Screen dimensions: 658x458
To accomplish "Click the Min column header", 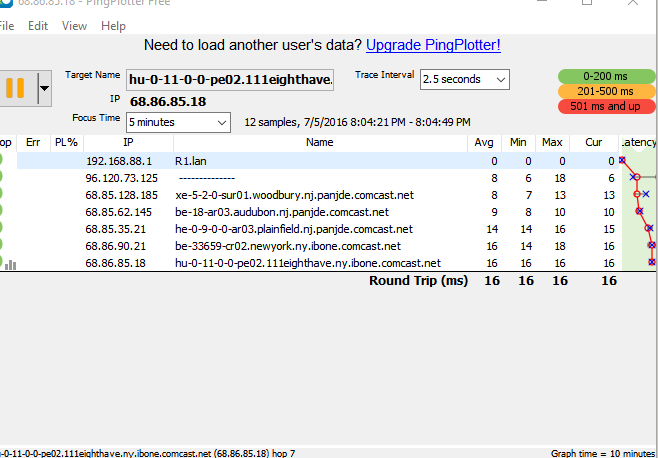I will (518, 142).
